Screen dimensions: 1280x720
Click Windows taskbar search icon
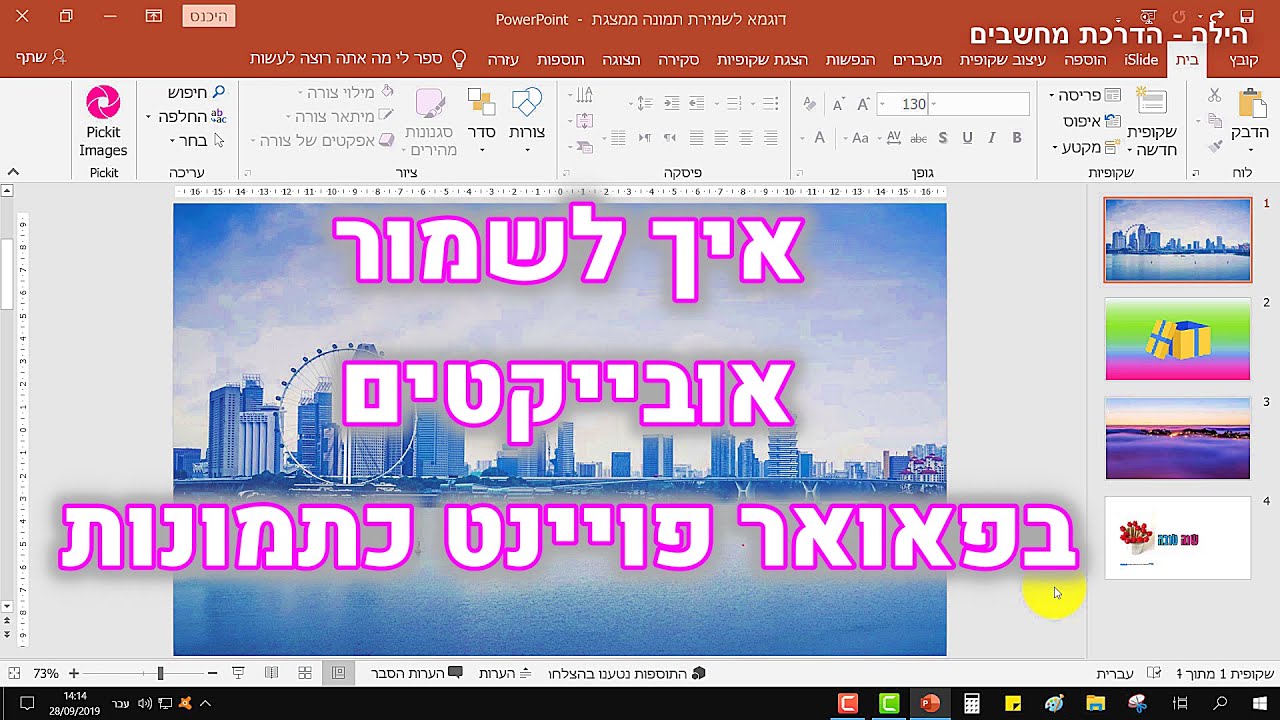point(1220,703)
